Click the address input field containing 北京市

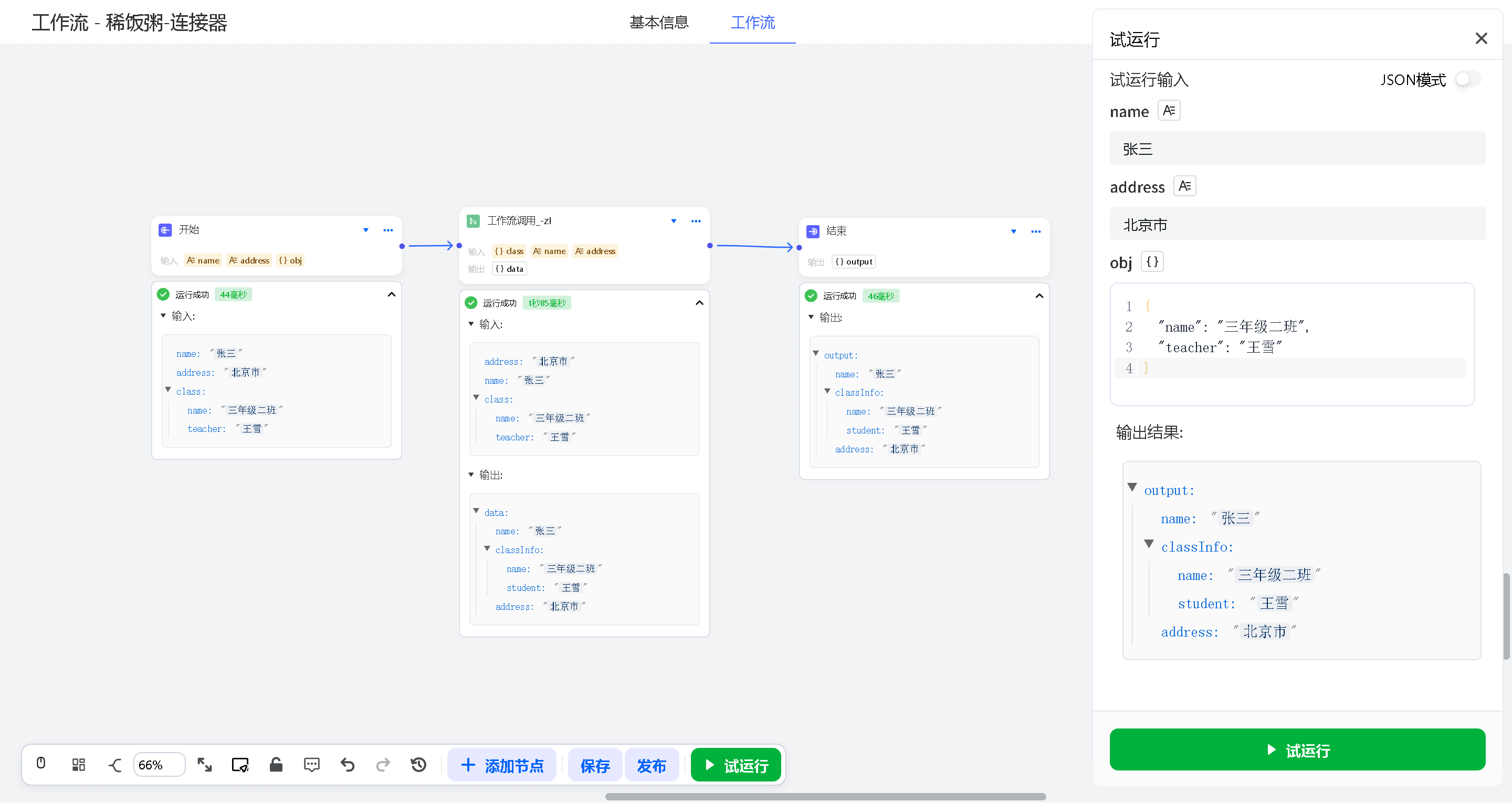click(x=1297, y=224)
